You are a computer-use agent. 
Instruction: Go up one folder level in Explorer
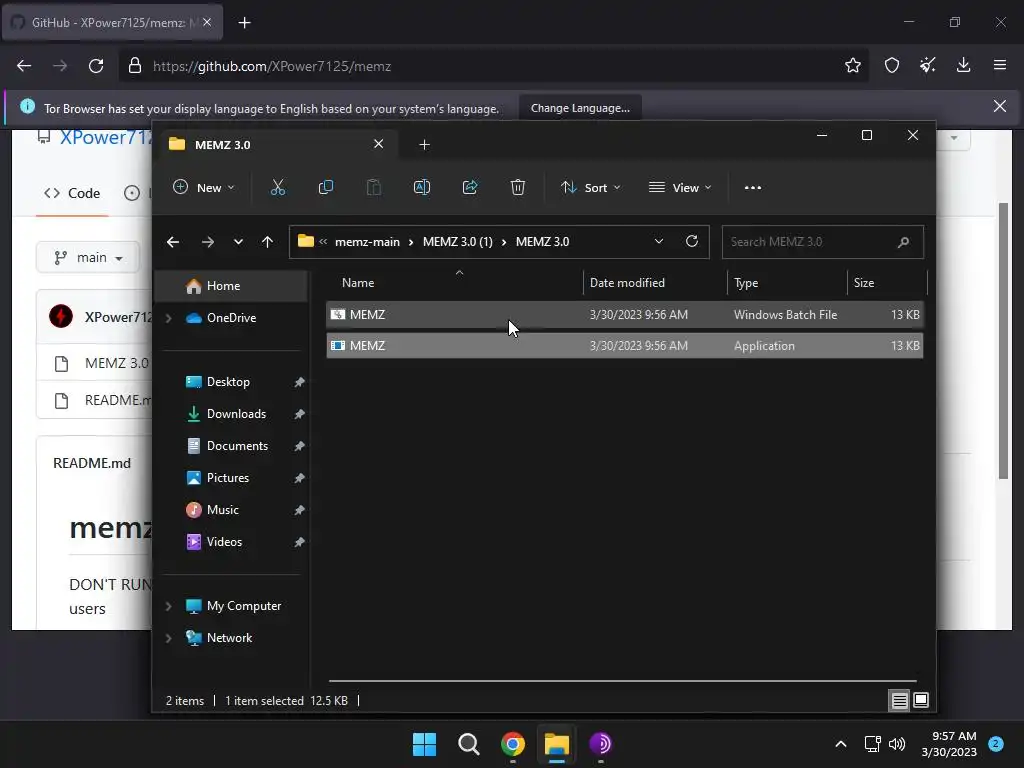click(267, 242)
